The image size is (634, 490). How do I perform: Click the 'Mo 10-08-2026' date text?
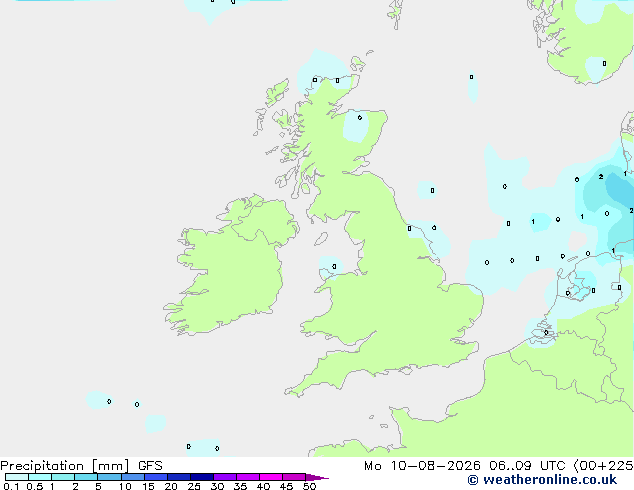pos(422,466)
